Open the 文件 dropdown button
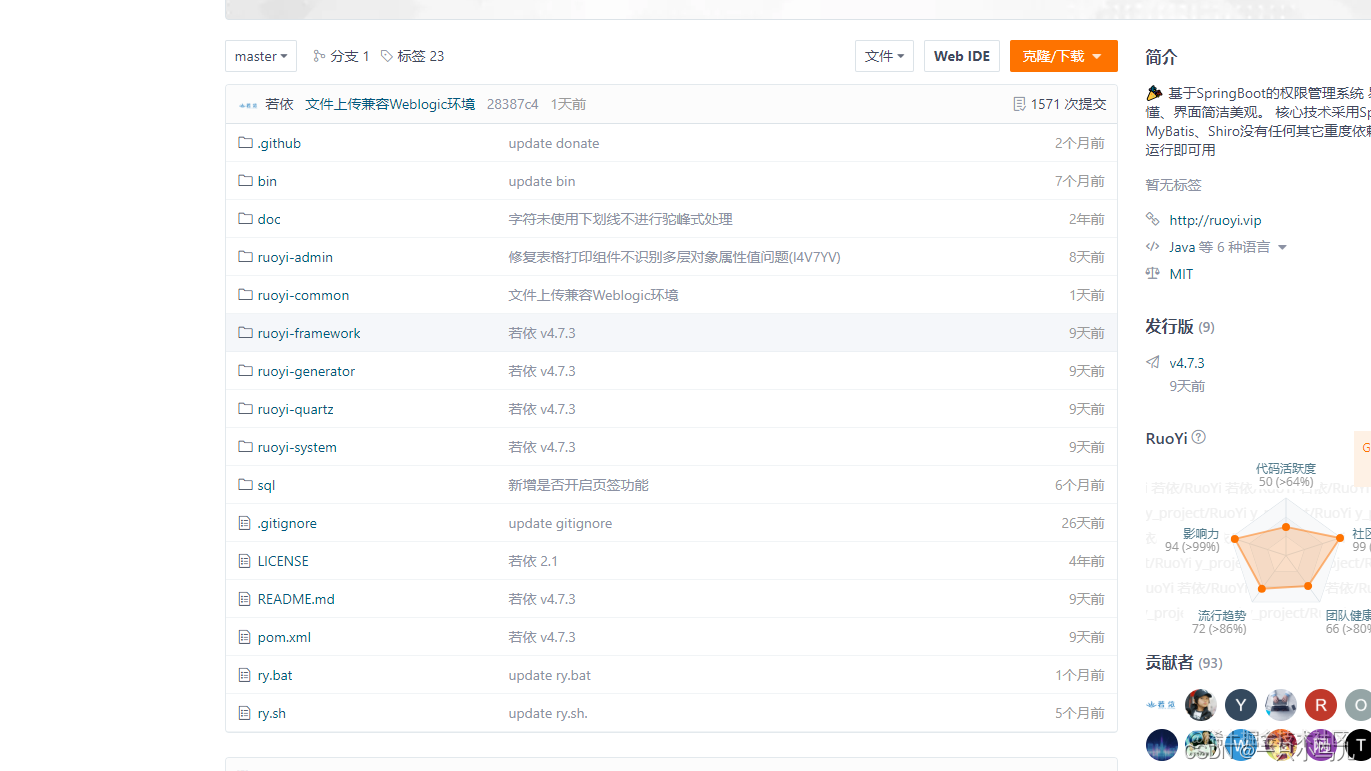Screen dimensions: 1371x771 884,56
